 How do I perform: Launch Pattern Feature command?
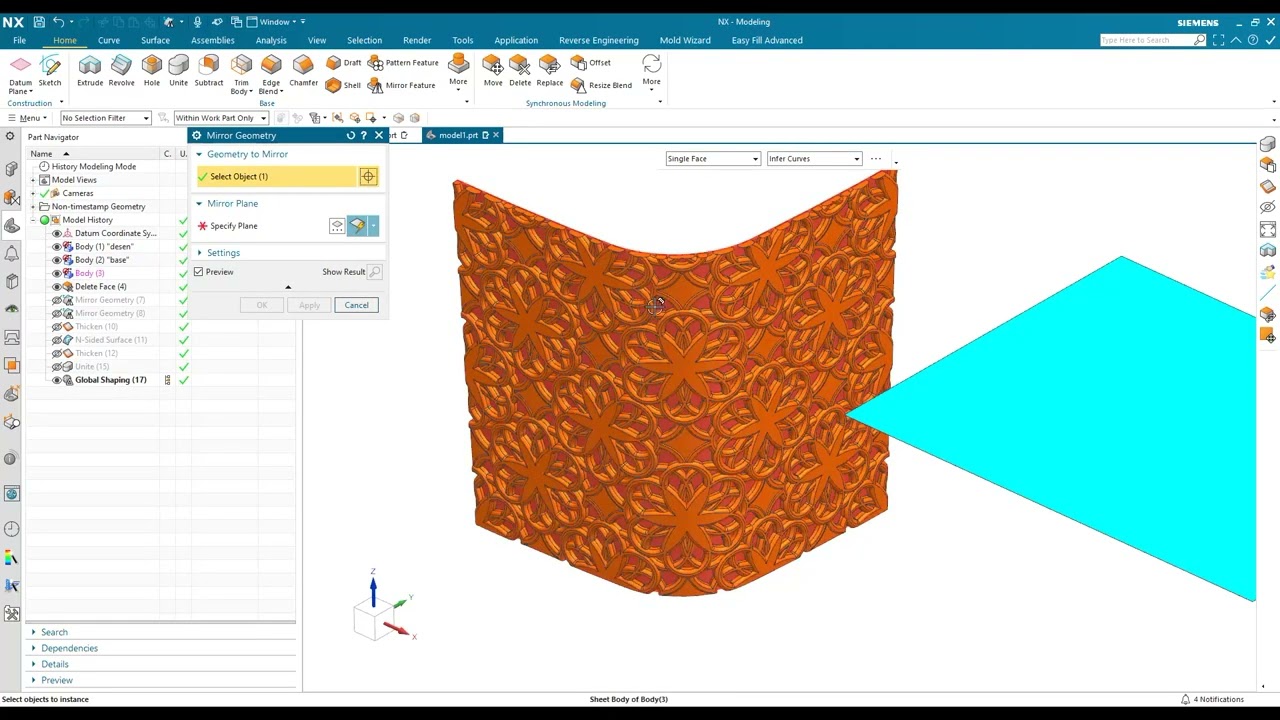403,62
